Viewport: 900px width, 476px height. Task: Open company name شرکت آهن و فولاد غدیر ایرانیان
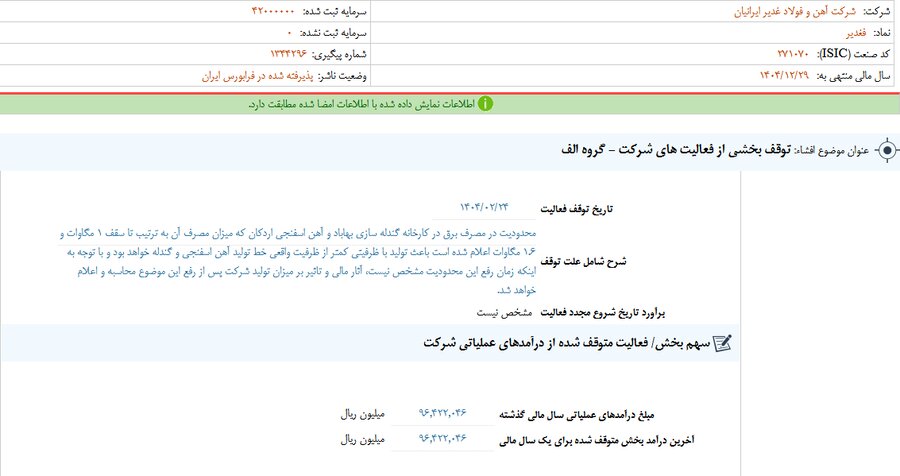[x=794, y=11]
